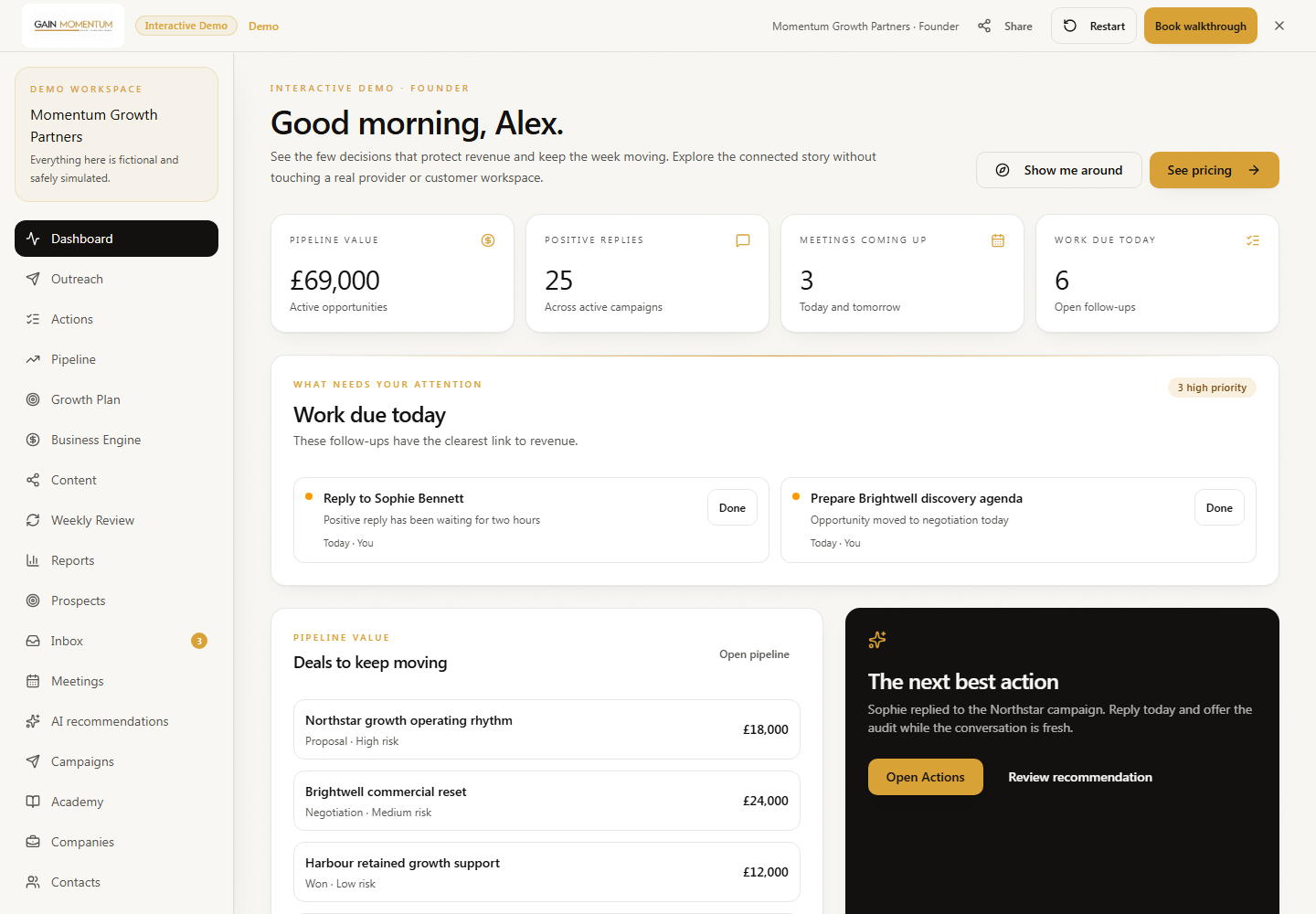Viewport: 1316px width, 914px height.
Task: Click the Reports bar chart icon
Action: point(33,560)
